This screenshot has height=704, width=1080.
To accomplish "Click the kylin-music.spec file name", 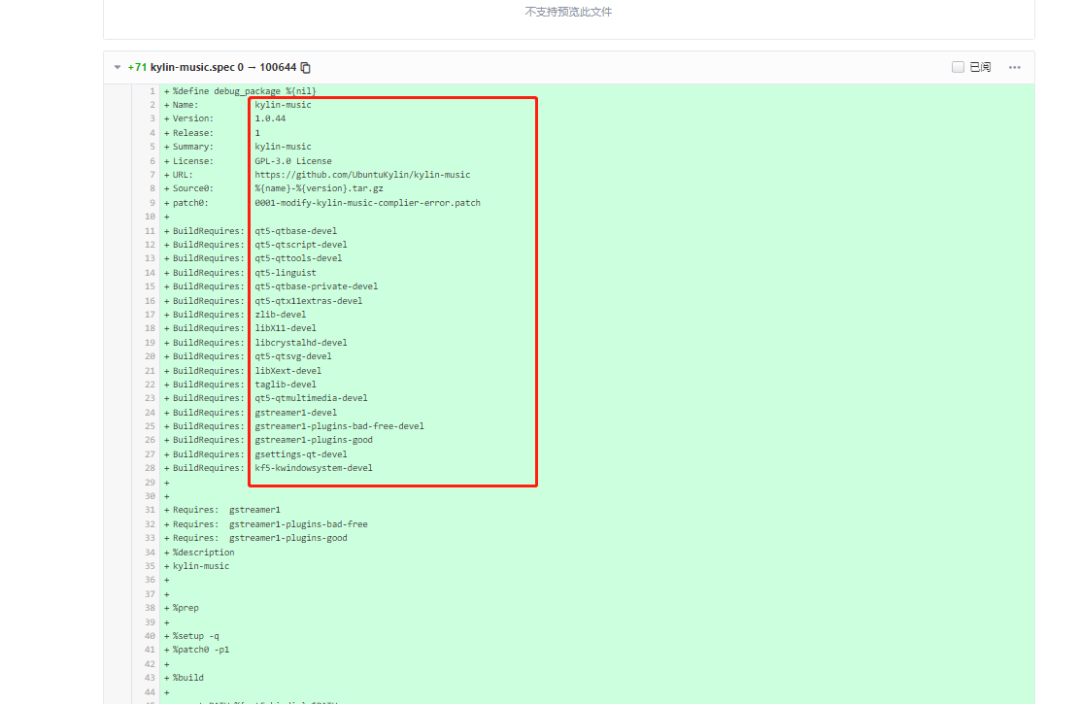I will 193,68.
